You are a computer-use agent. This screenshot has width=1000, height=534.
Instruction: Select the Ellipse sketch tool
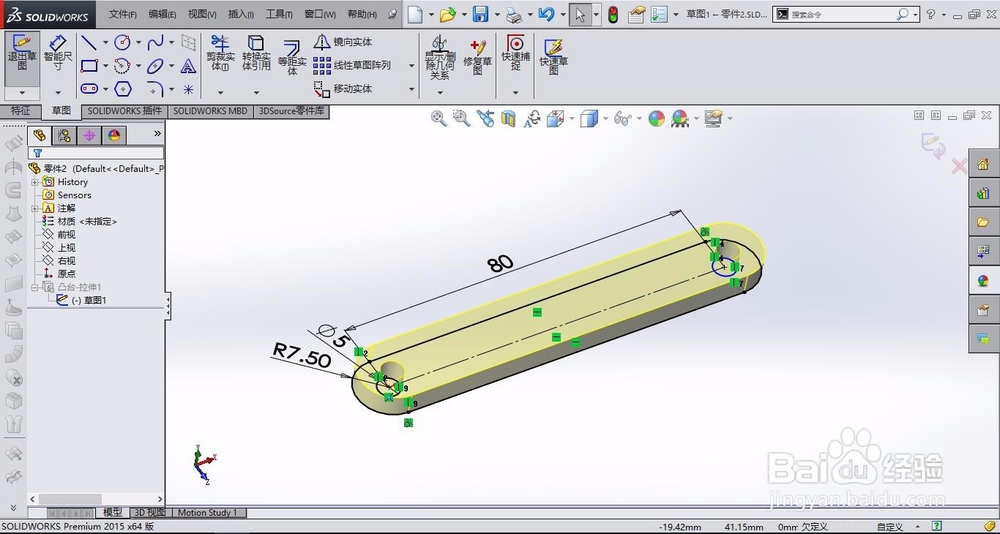[x=155, y=66]
